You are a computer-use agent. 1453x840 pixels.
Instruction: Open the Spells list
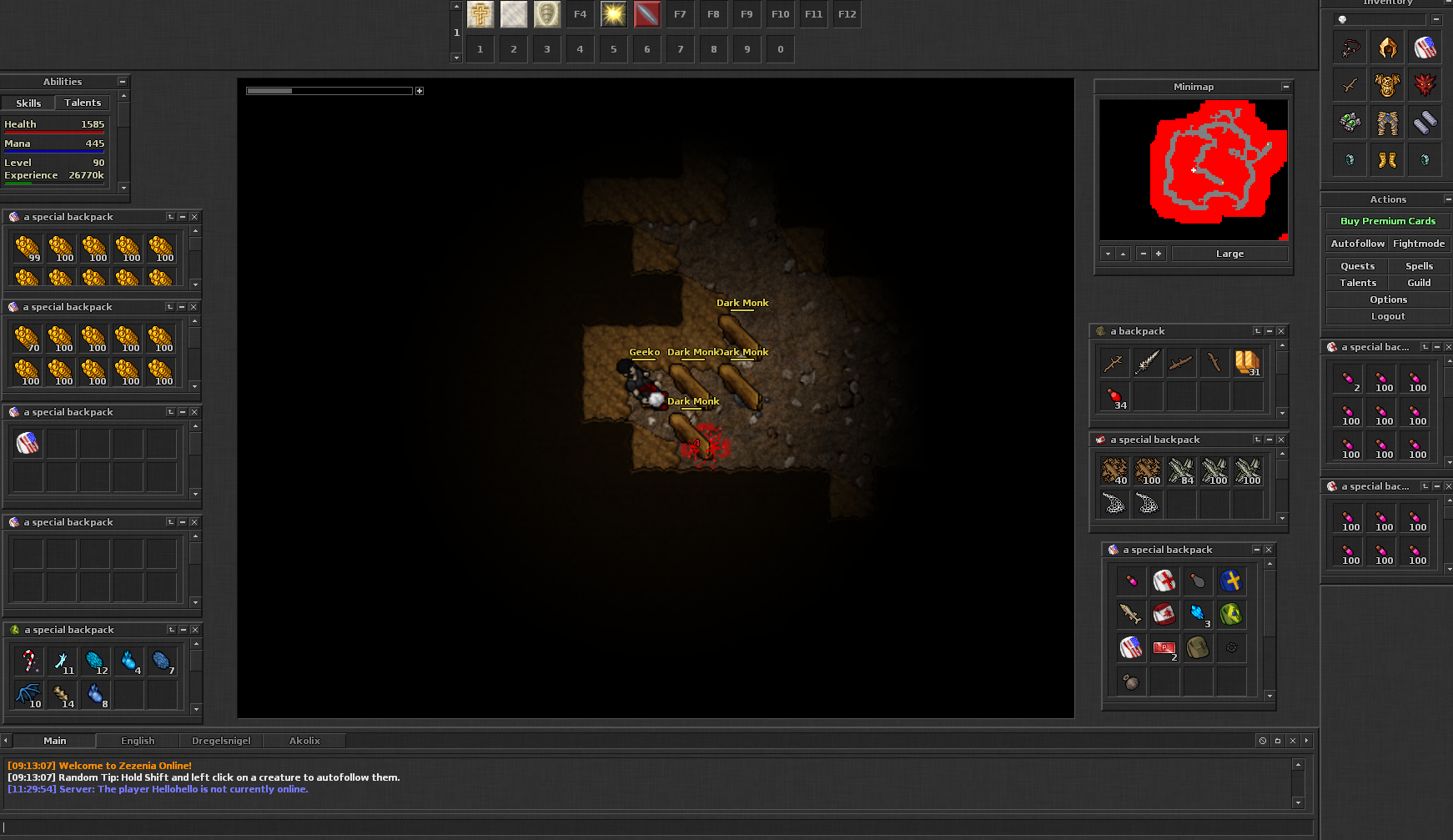point(1419,266)
